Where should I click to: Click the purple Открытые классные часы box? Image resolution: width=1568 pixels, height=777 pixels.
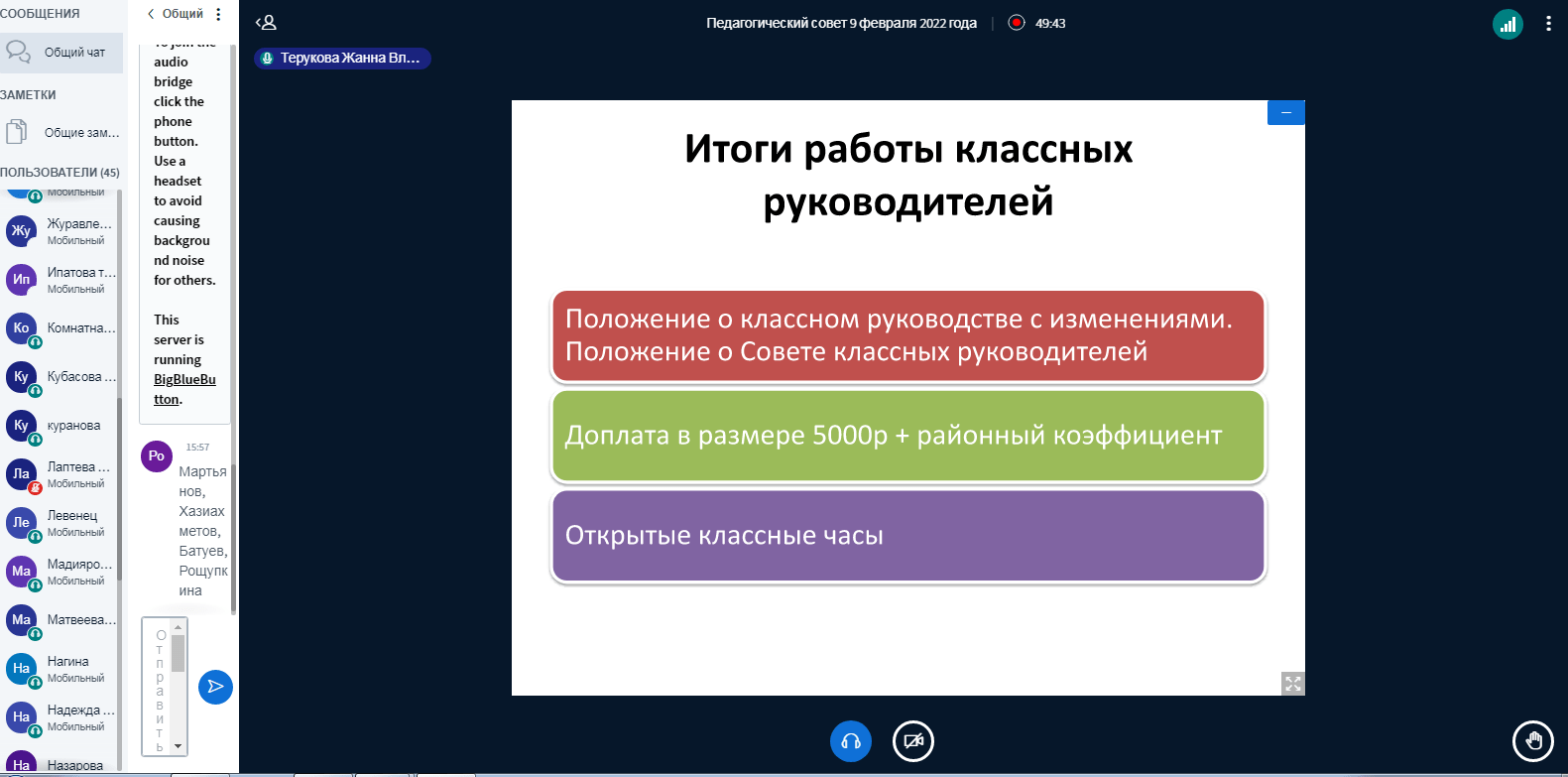tap(908, 536)
